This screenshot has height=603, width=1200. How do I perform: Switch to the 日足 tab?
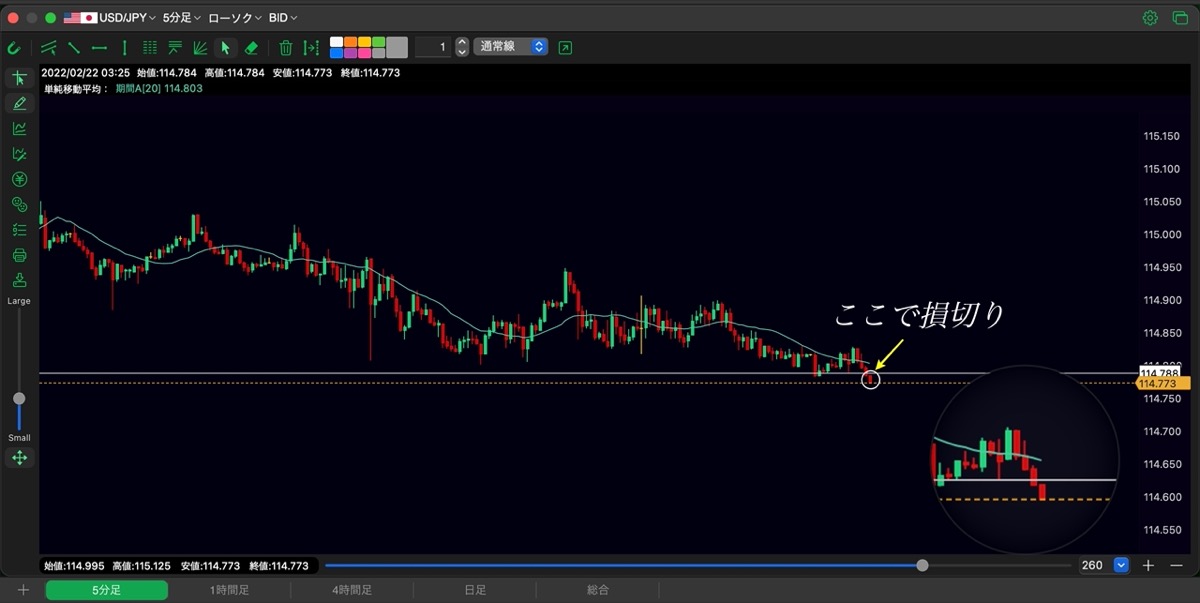point(475,591)
